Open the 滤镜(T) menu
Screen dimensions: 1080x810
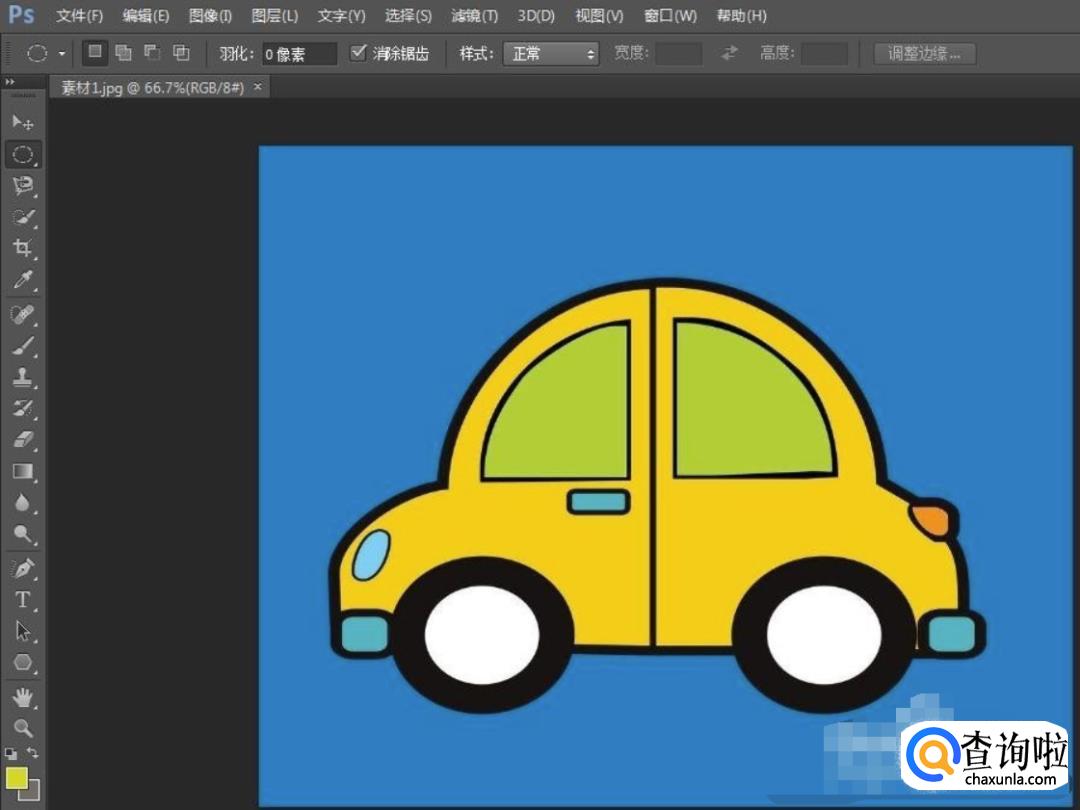[x=474, y=16]
